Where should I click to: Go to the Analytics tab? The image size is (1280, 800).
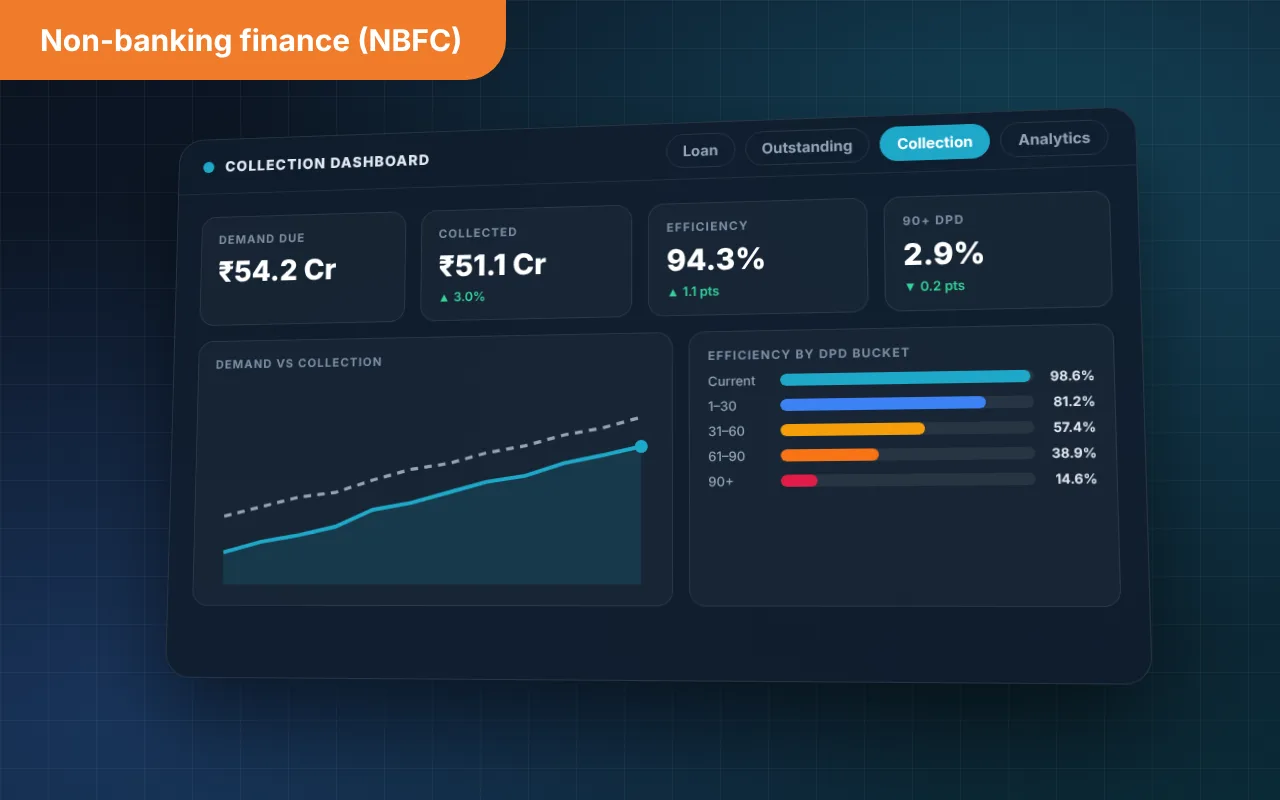click(1054, 139)
